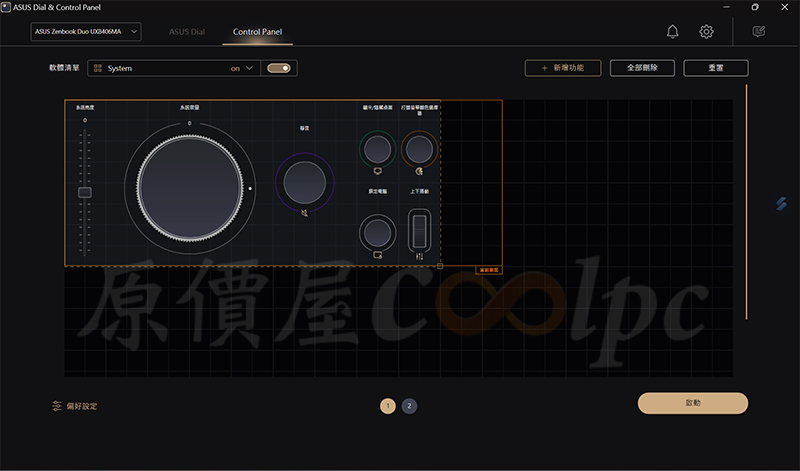Toggle the System software enable switch
The width and height of the screenshot is (800, 471).
tap(279, 68)
